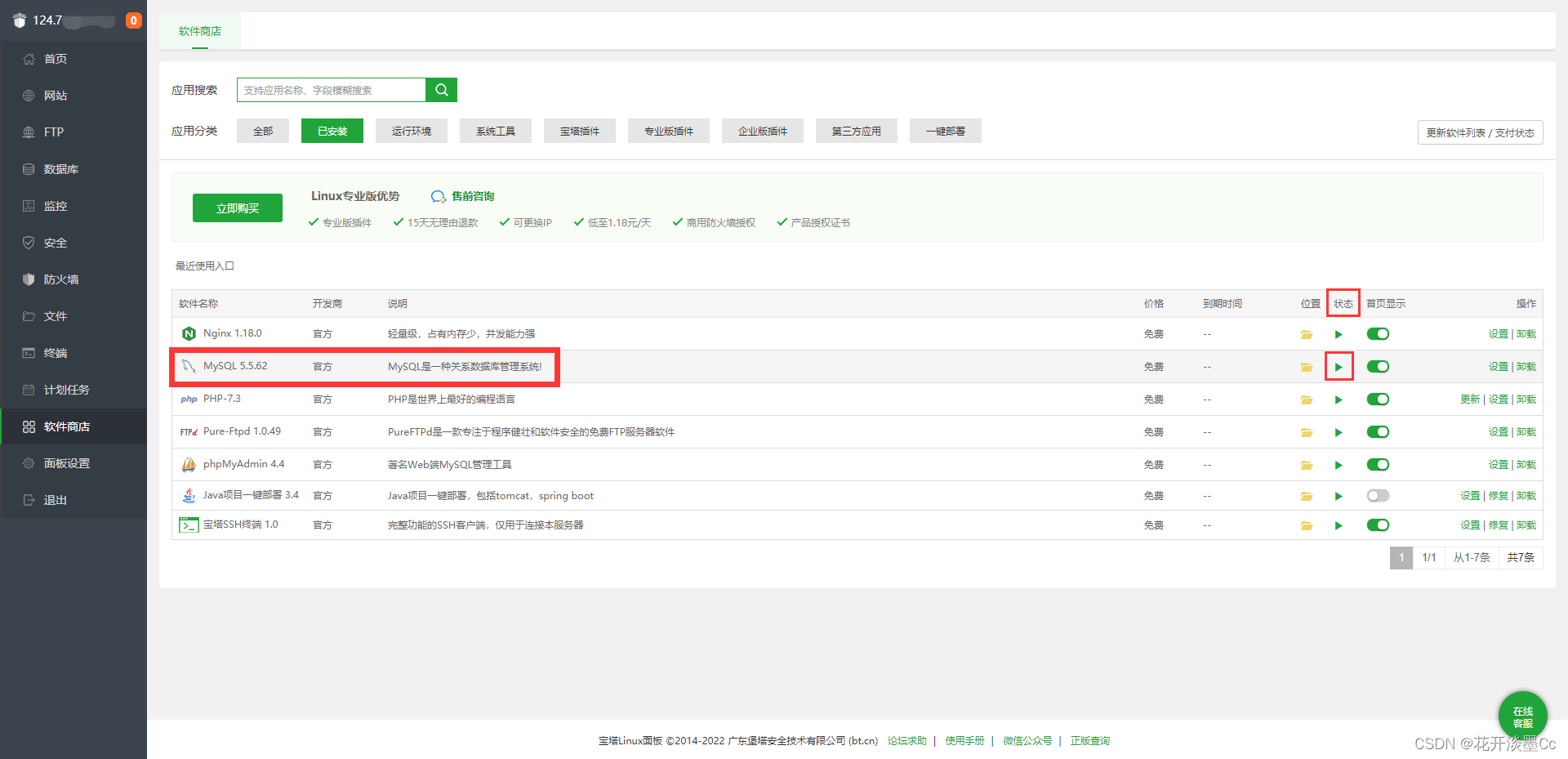Click the status play icon for Java项目一键部署
This screenshot has height=759, width=1568.
1339,496
